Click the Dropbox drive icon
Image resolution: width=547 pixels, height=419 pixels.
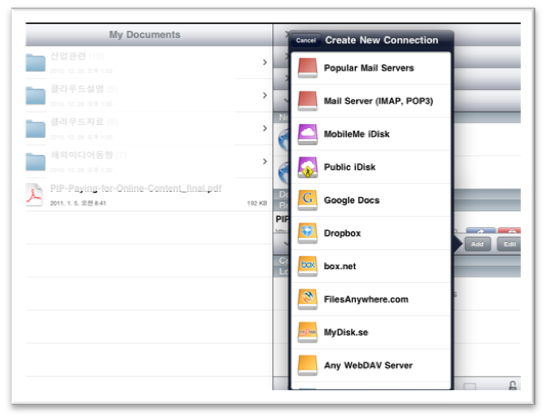point(307,233)
